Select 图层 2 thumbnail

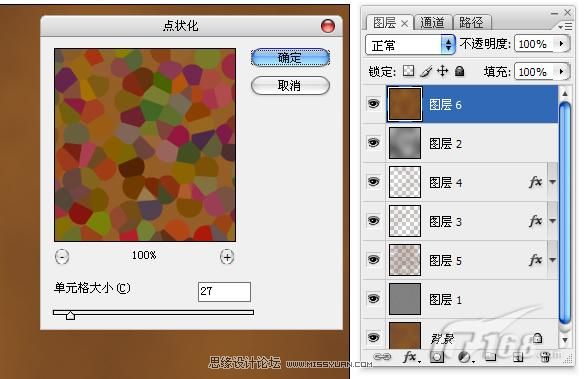coord(405,143)
